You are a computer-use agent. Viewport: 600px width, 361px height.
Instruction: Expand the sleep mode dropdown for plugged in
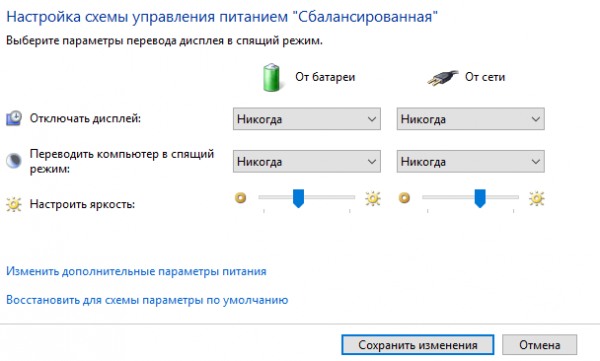[x=470, y=162]
